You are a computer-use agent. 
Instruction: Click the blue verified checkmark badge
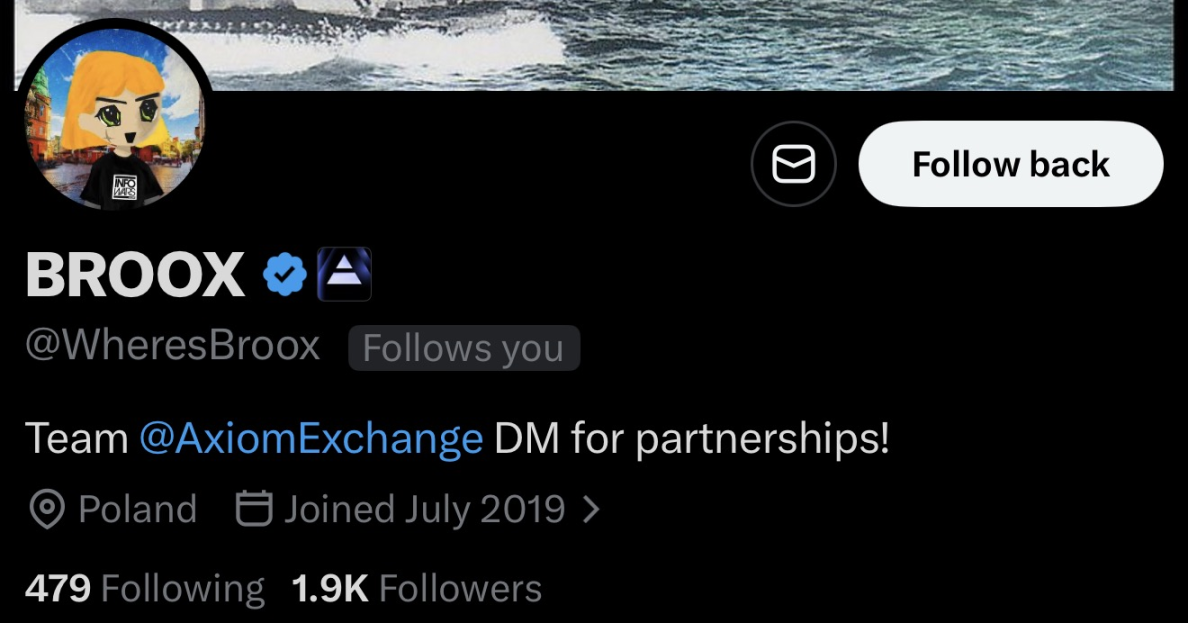(x=284, y=272)
